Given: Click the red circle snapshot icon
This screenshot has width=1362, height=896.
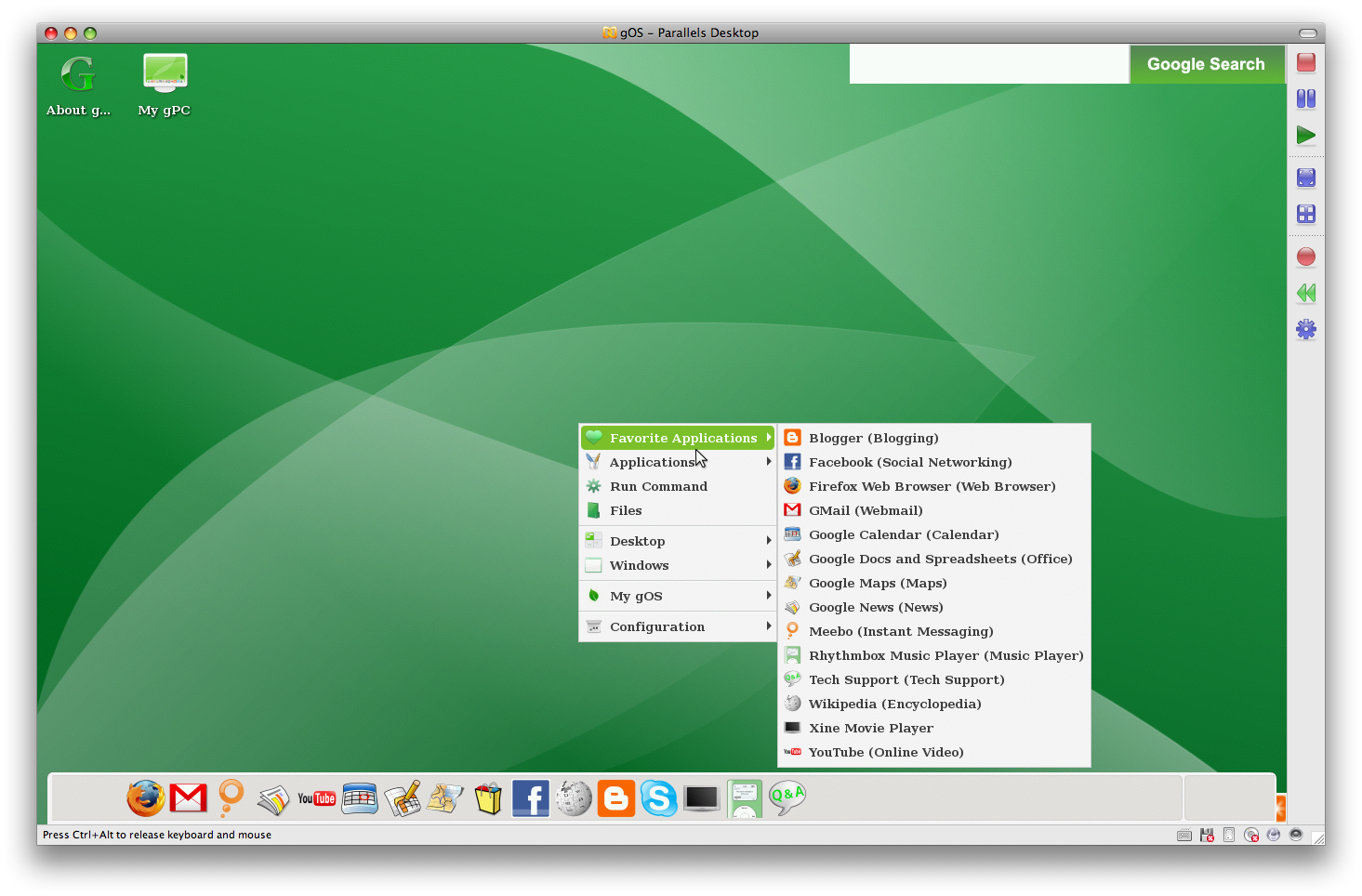Looking at the screenshot, I should click(x=1306, y=257).
